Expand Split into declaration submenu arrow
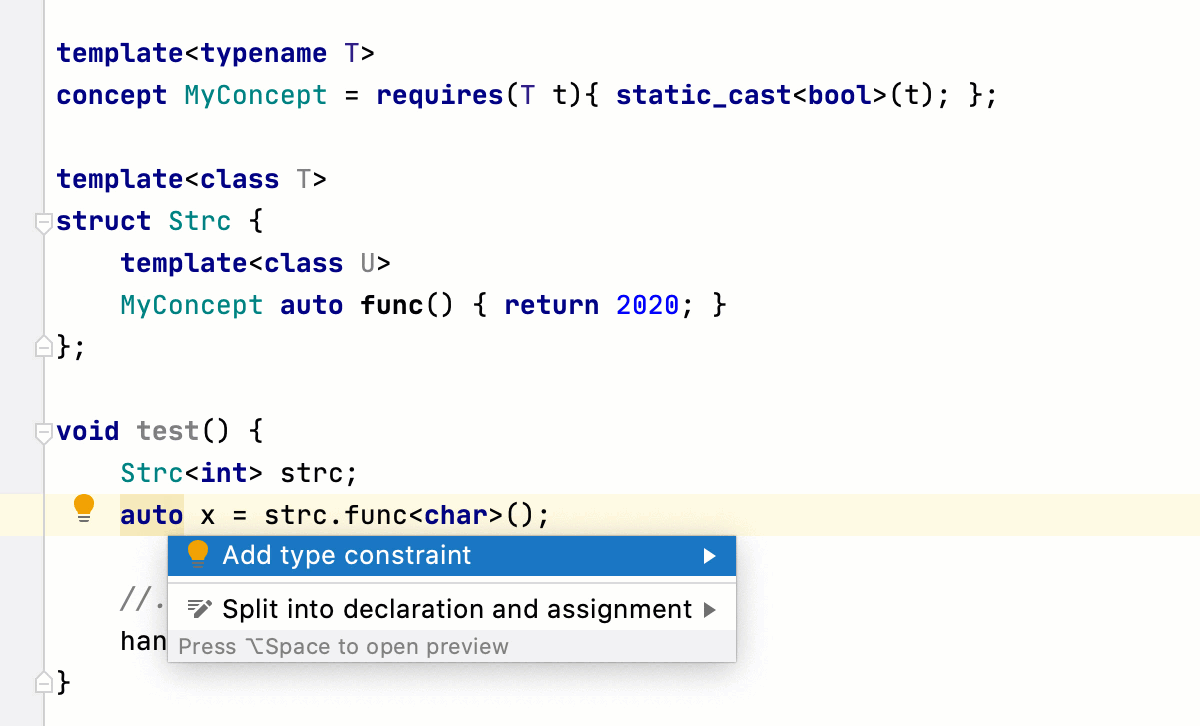The height and width of the screenshot is (726, 1200). [x=709, y=609]
